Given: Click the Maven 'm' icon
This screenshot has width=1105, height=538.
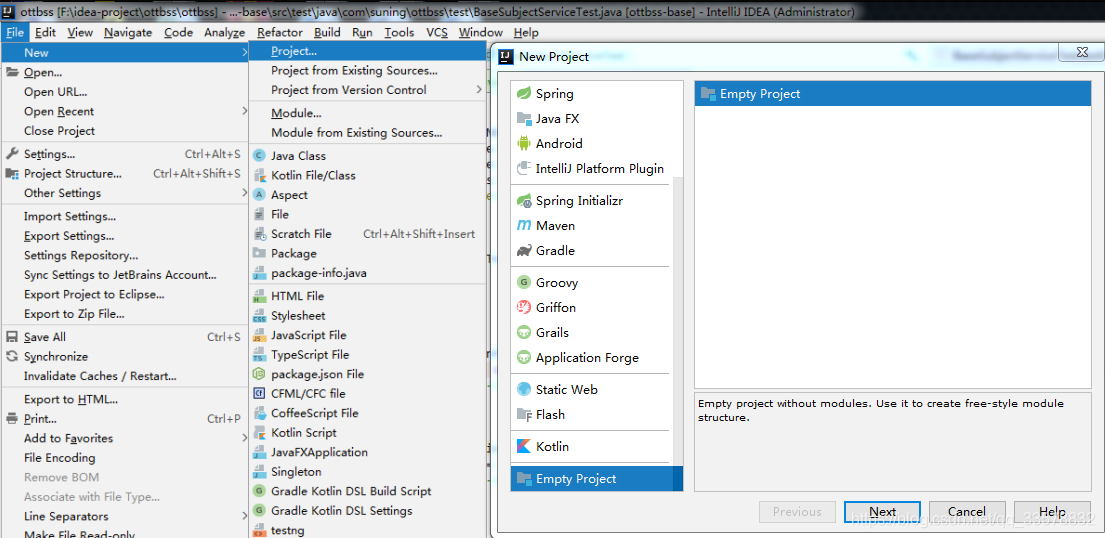Looking at the screenshot, I should pos(524,226).
